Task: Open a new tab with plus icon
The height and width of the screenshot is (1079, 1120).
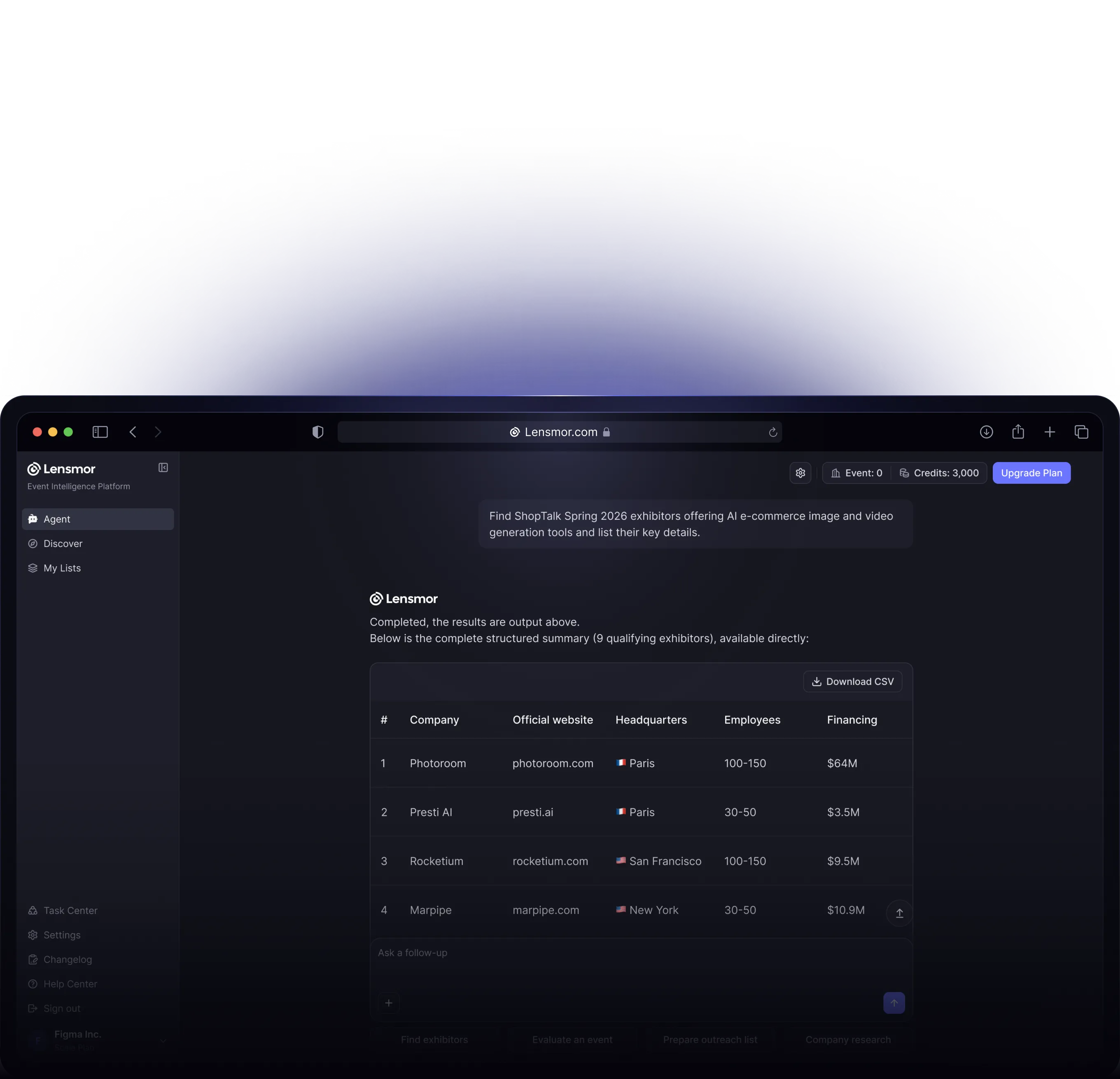Action: [1049, 432]
